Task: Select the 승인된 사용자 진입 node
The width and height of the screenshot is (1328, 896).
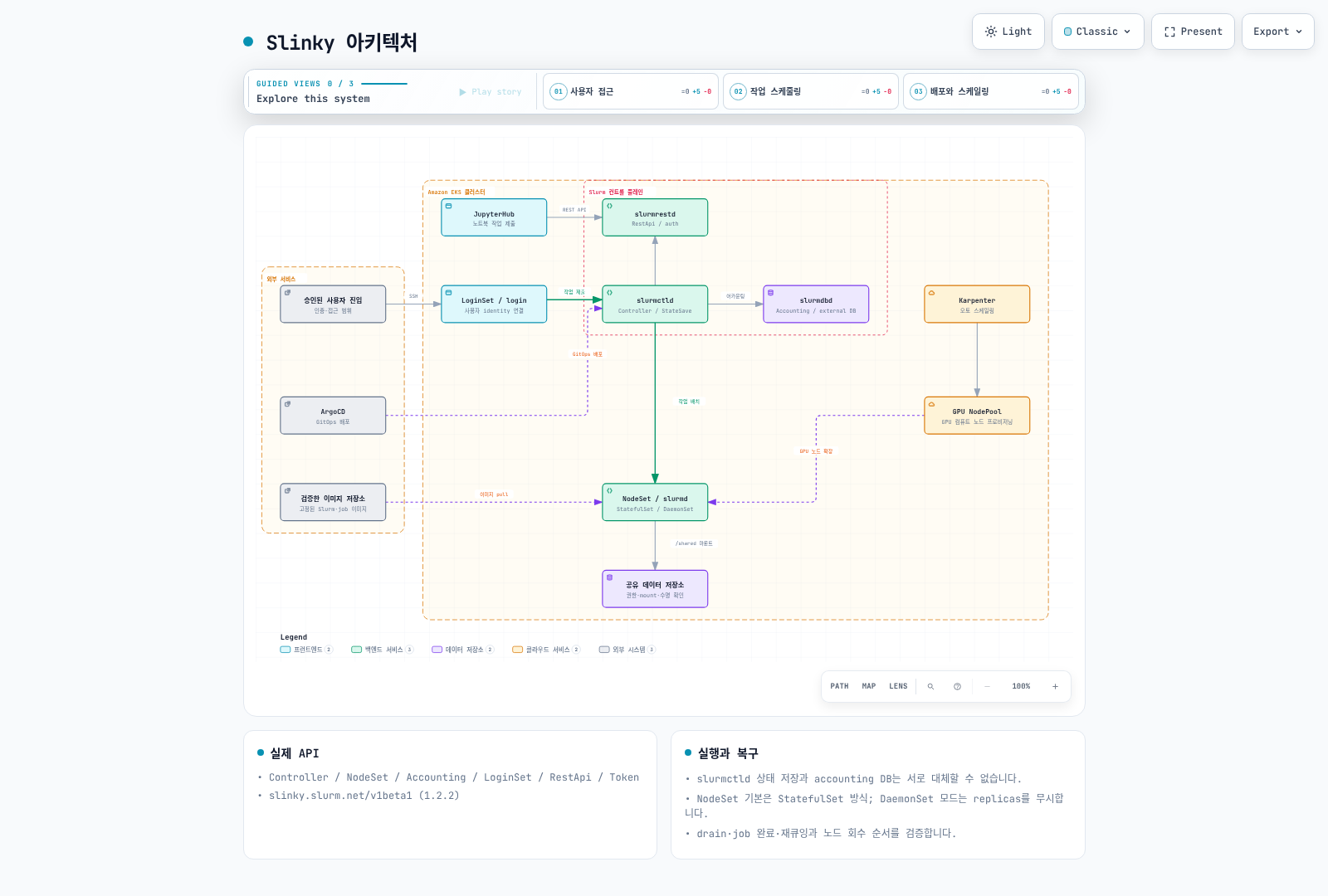Action: (333, 304)
